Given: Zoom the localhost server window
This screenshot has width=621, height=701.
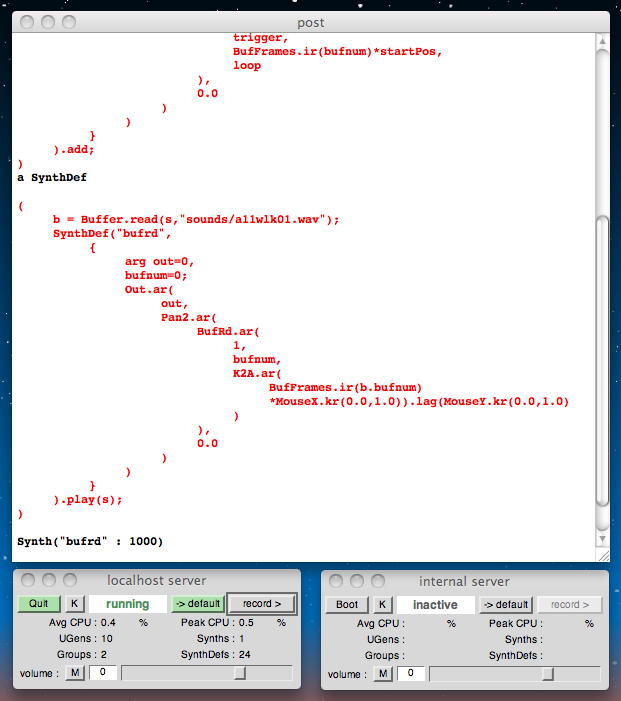Looking at the screenshot, I should tap(70, 580).
